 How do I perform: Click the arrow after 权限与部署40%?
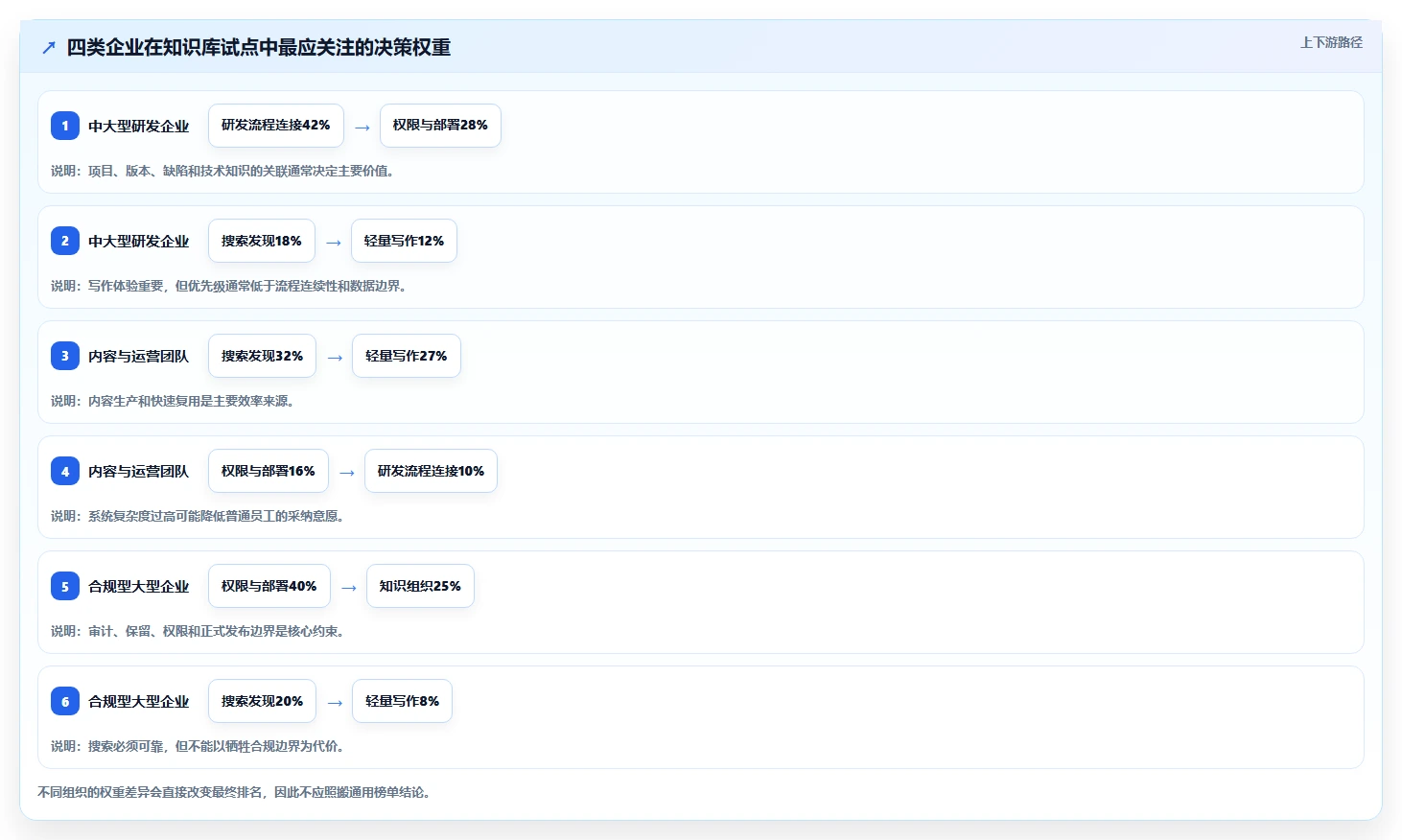coord(349,587)
